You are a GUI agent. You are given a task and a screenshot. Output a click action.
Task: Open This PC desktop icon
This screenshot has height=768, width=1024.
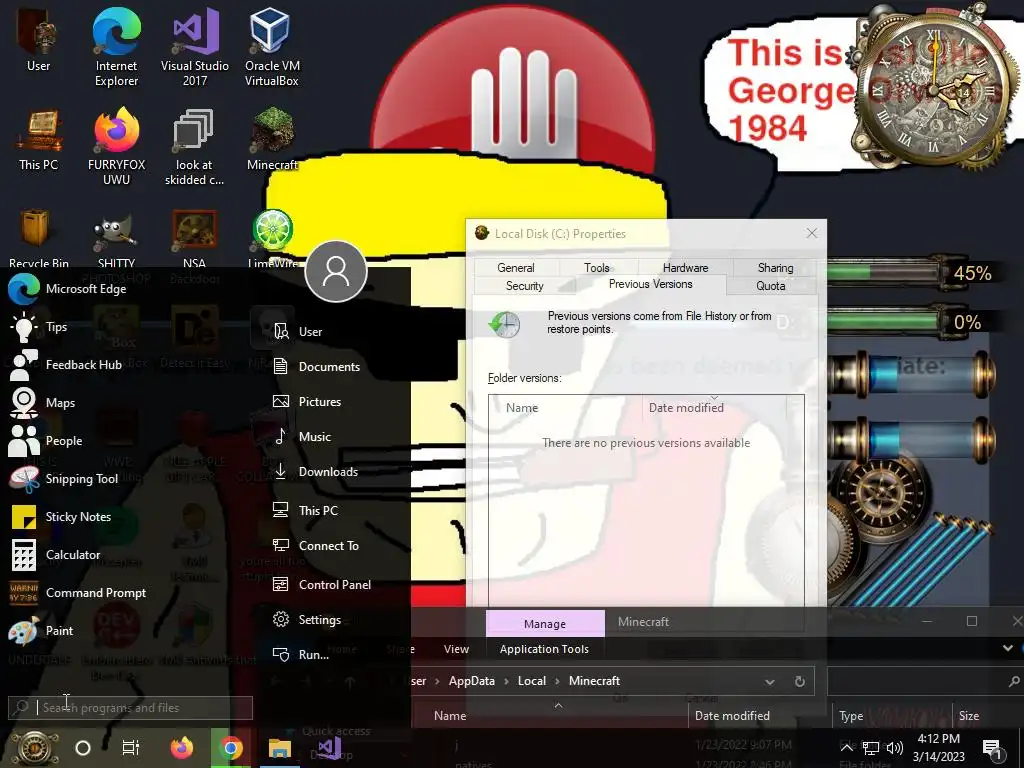pos(39,140)
